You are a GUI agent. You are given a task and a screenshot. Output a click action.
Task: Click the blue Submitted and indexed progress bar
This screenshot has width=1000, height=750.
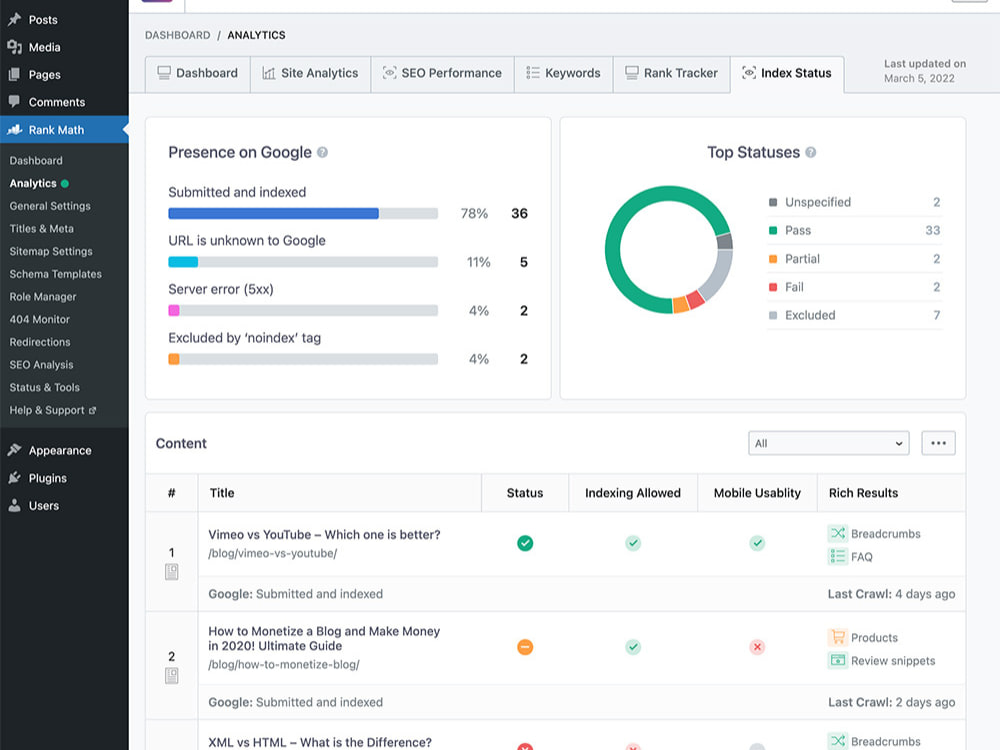(x=274, y=214)
